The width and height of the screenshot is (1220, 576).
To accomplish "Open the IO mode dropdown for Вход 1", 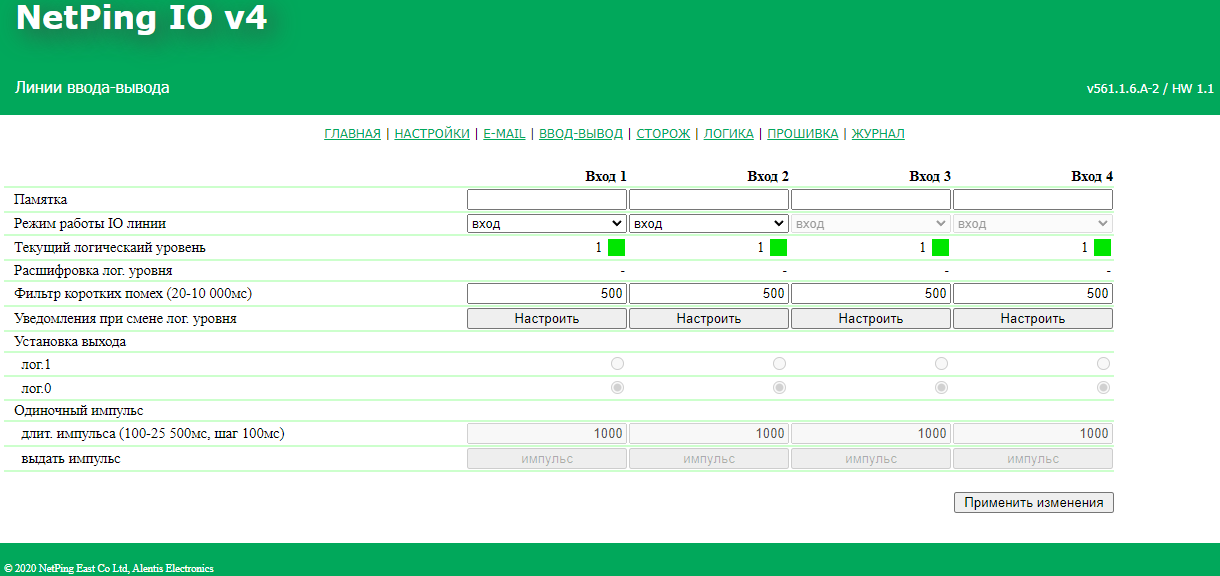I will [x=547, y=224].
